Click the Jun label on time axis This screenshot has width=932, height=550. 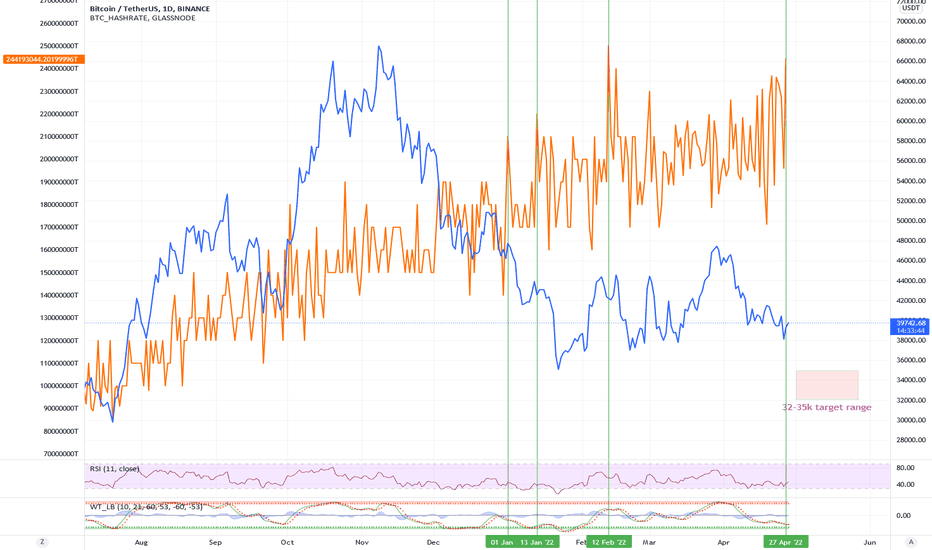[870, 542]
